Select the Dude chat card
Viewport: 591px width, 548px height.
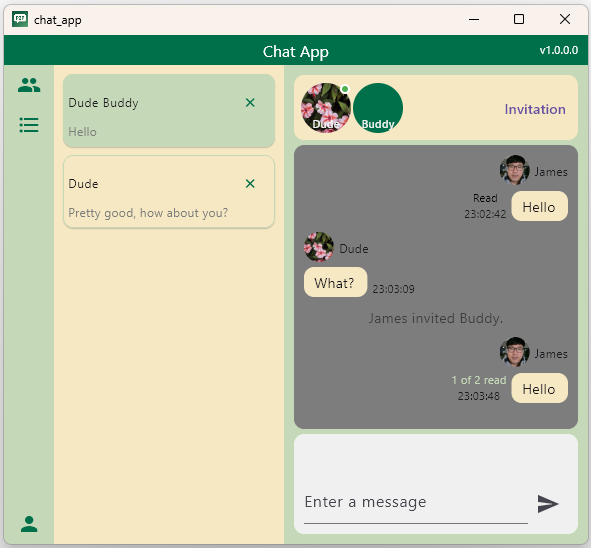coord(169,192)
